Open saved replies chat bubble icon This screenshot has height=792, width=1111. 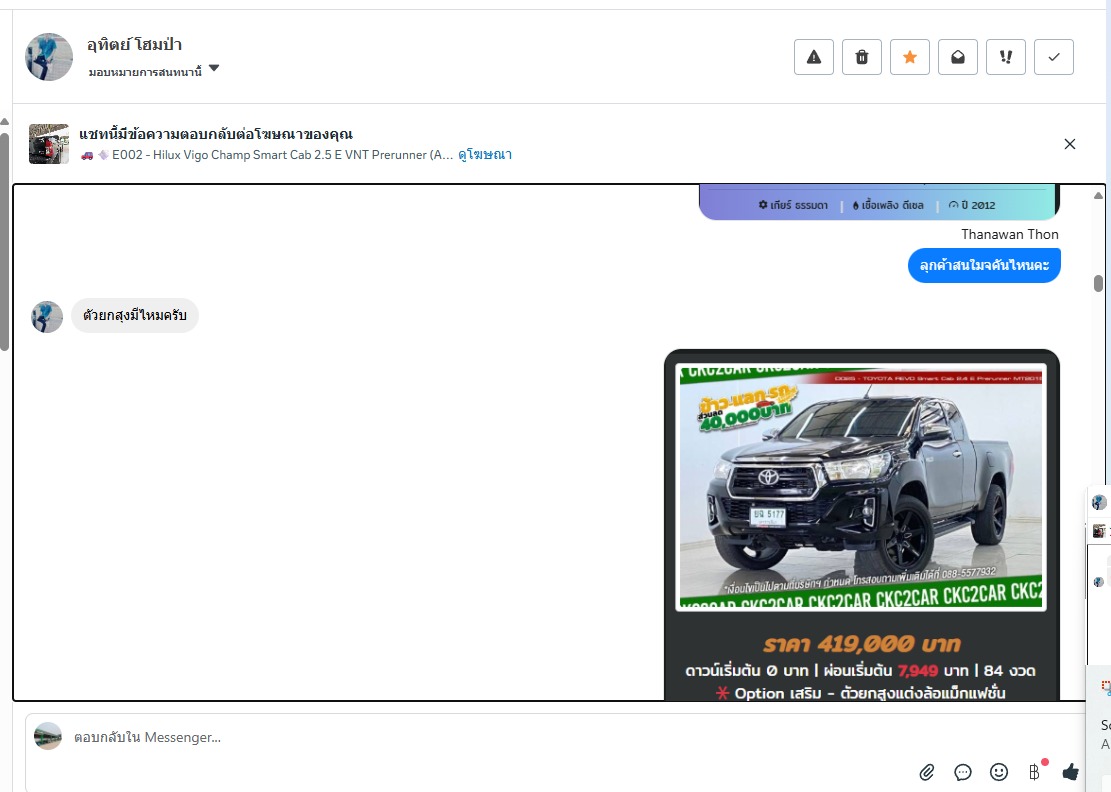[x=963, y=772]
